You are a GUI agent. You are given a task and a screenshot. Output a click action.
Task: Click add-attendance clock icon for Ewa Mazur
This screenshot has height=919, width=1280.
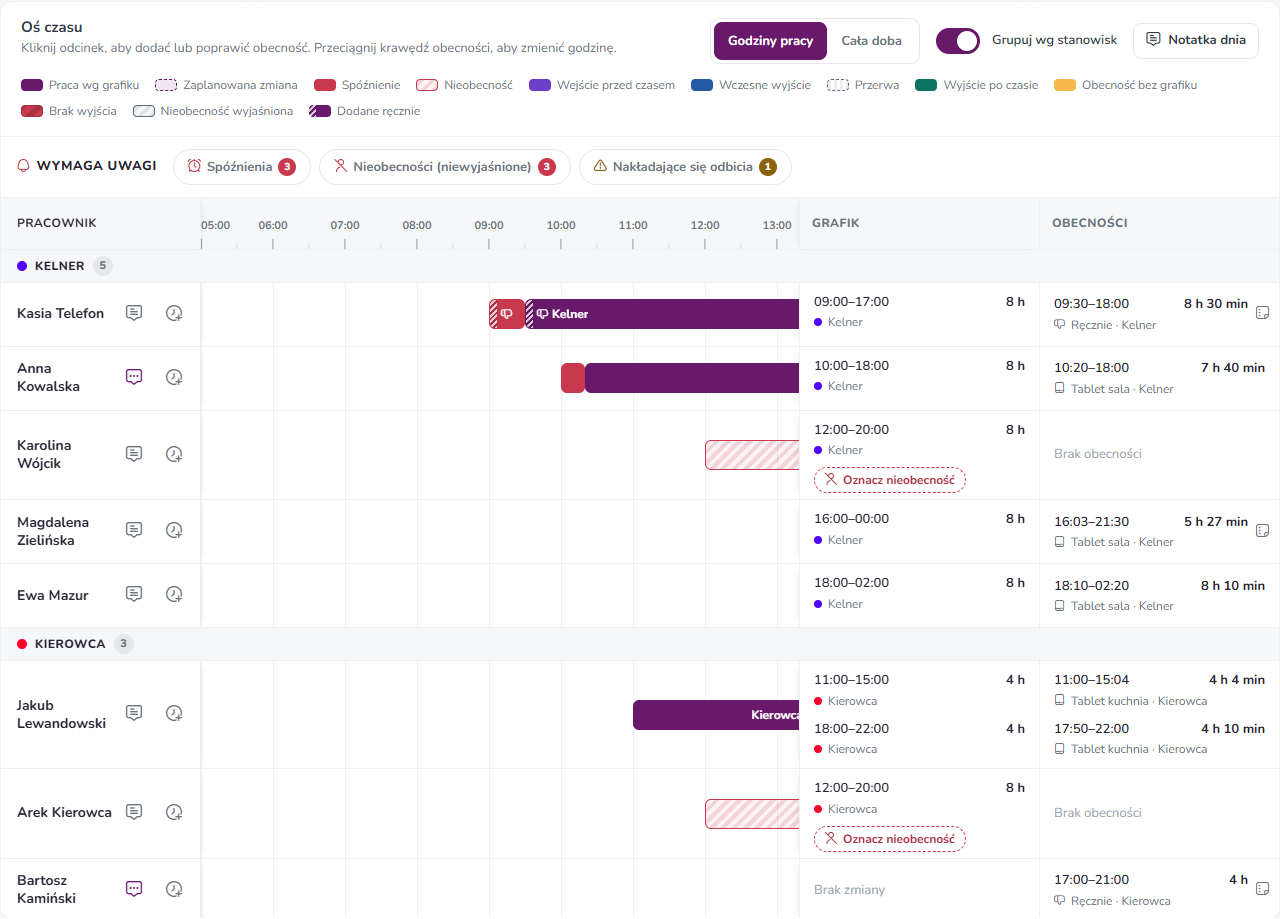pos(174,594)
